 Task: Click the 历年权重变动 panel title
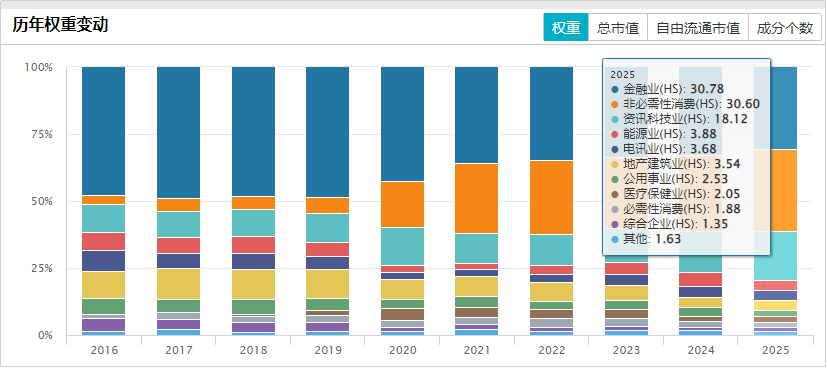tap(60, 25)
